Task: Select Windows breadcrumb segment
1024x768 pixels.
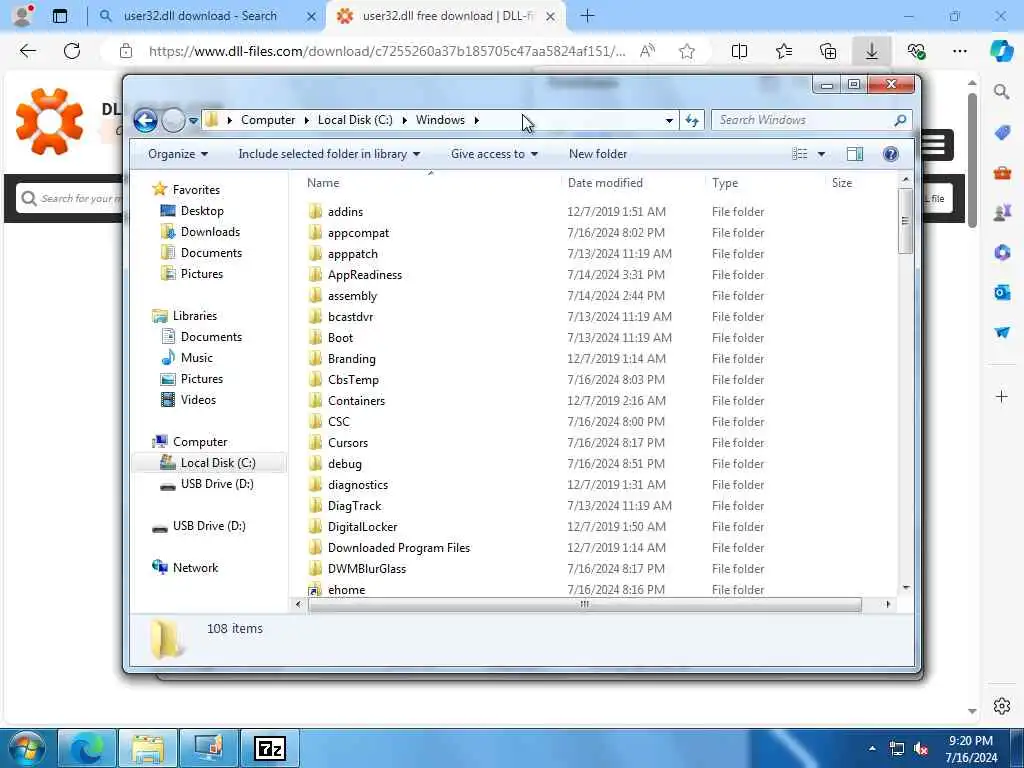Action: point(440,120)
